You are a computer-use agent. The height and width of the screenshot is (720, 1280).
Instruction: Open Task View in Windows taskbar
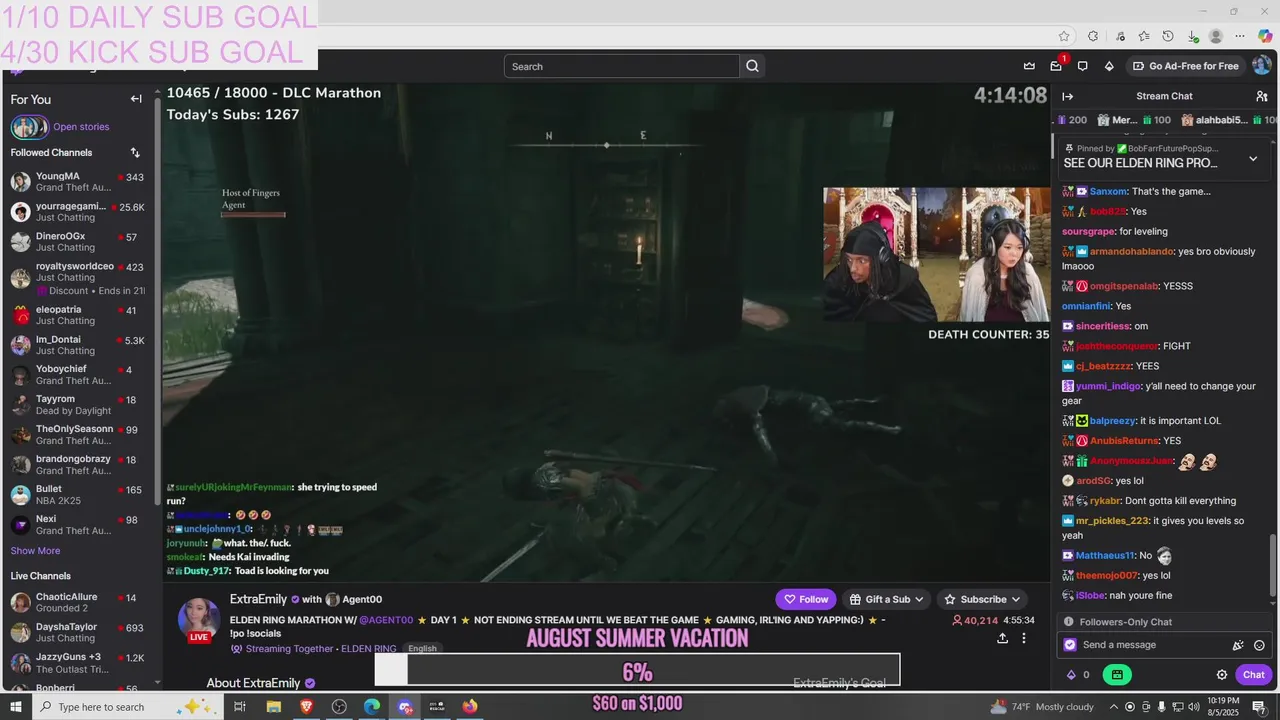tap(240, 707)
